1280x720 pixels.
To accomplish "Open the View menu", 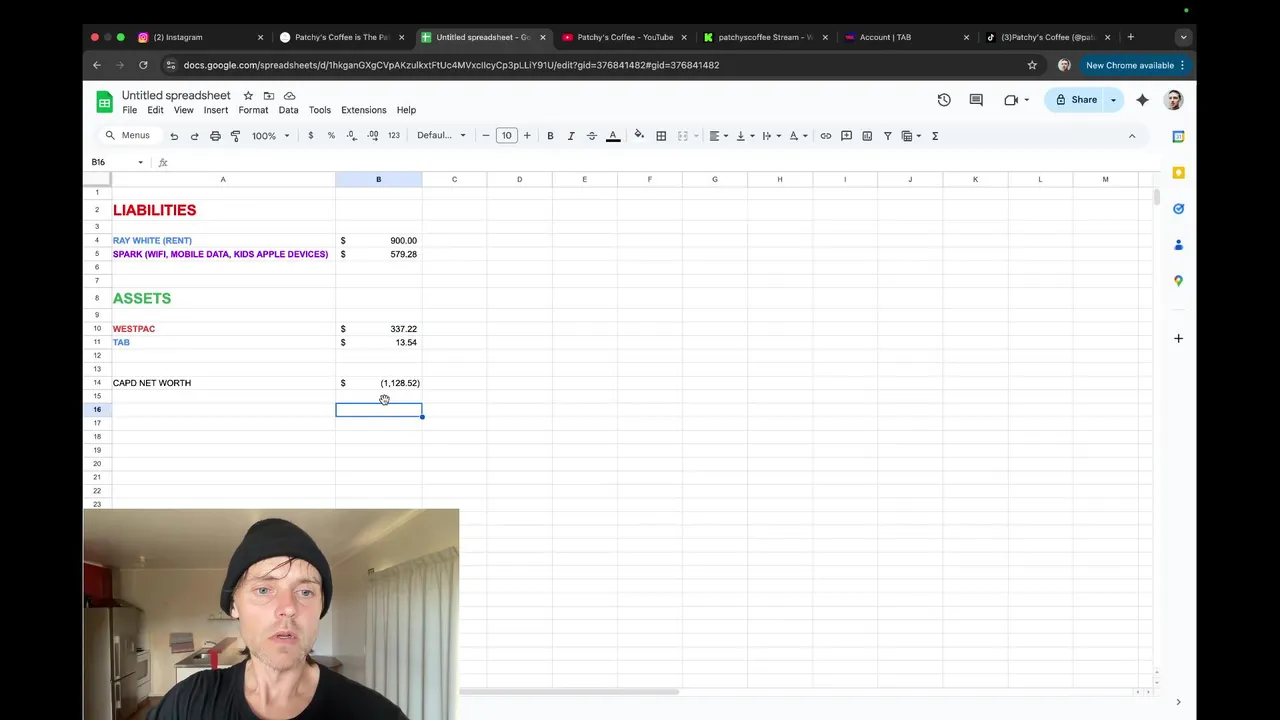I will 184,110.
